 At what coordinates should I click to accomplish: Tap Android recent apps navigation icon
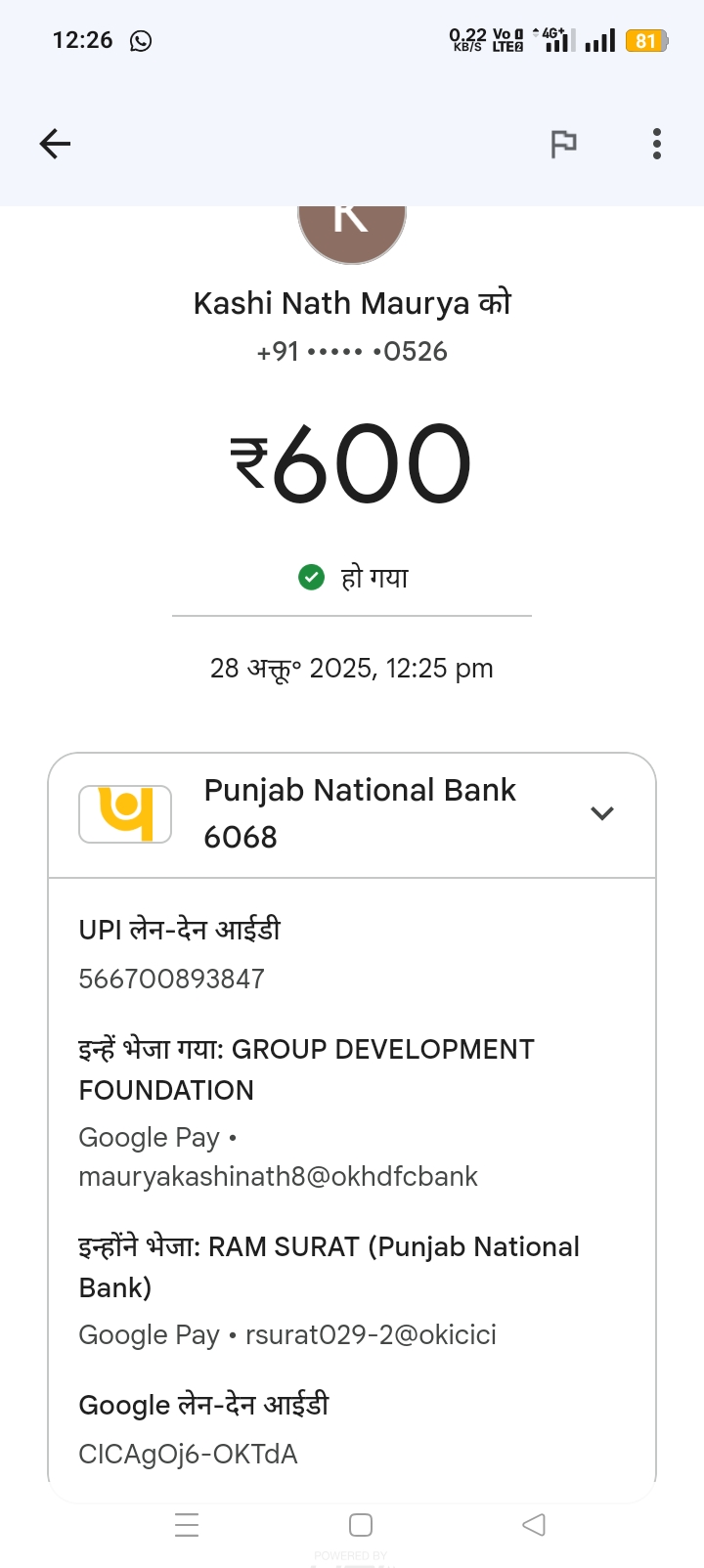(x=187, y=1525)
